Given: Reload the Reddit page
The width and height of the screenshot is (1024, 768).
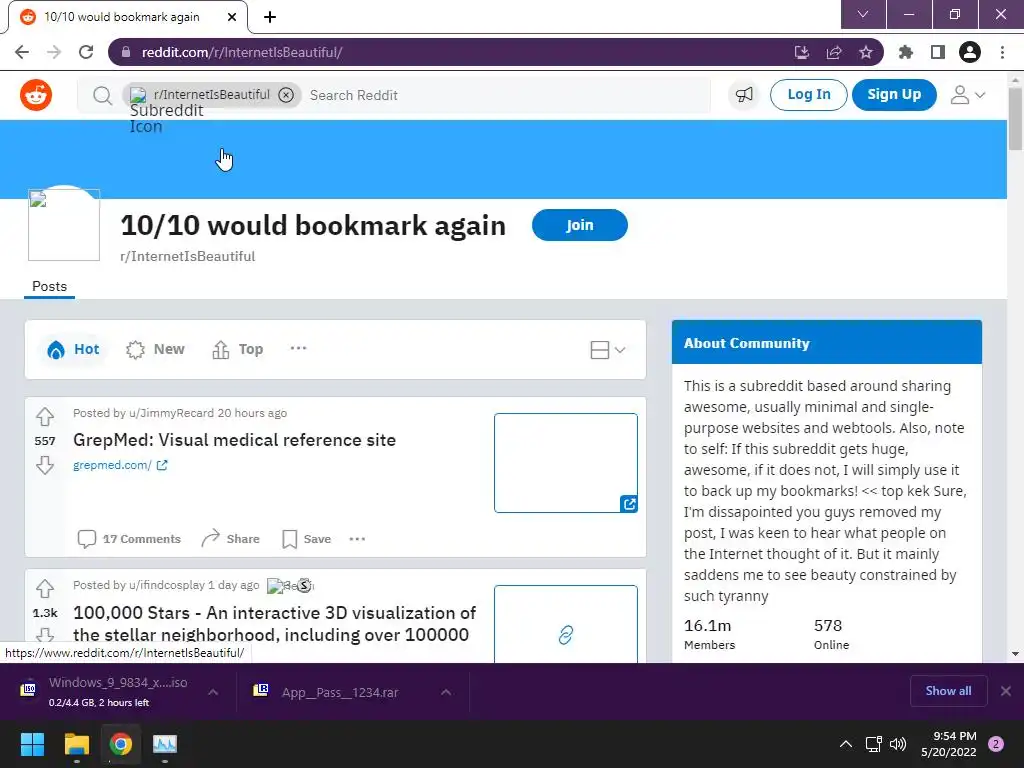Looking at the screenshot, I should 86,52.
